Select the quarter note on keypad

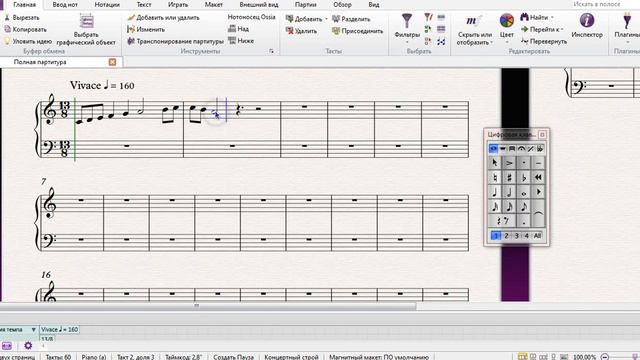(495, 192)
